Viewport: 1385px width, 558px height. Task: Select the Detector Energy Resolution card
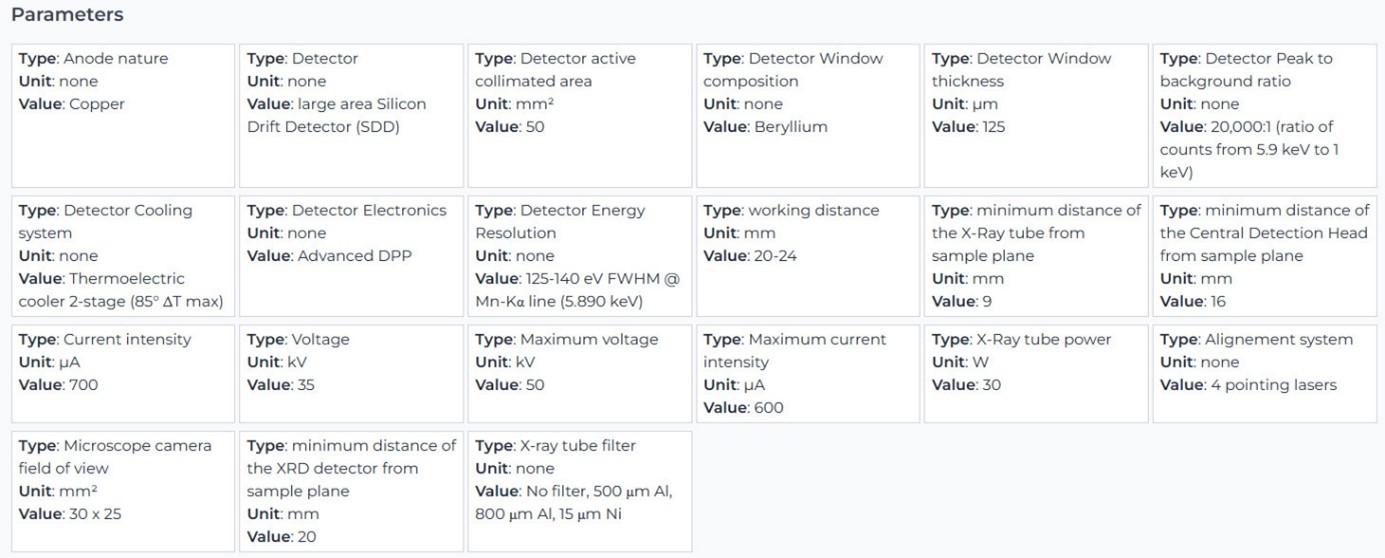pyautogui.click(x=579, y=256)
